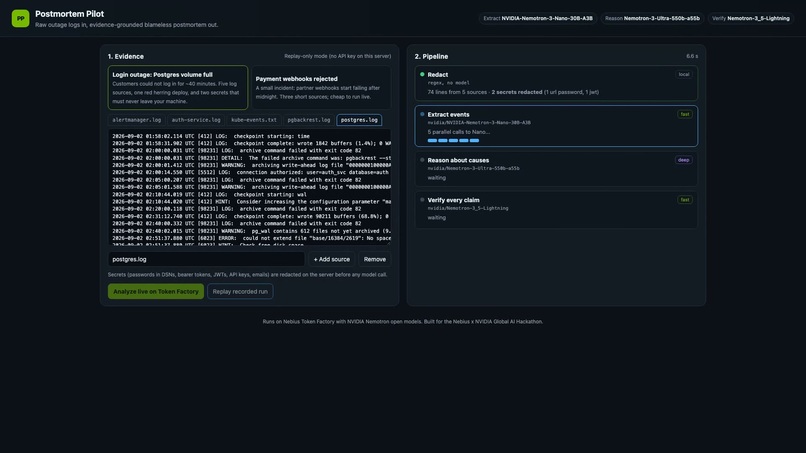Switch to the kube-events.txt tab
The height and width of the screenshot is (453, 806).
click(254, 120)
